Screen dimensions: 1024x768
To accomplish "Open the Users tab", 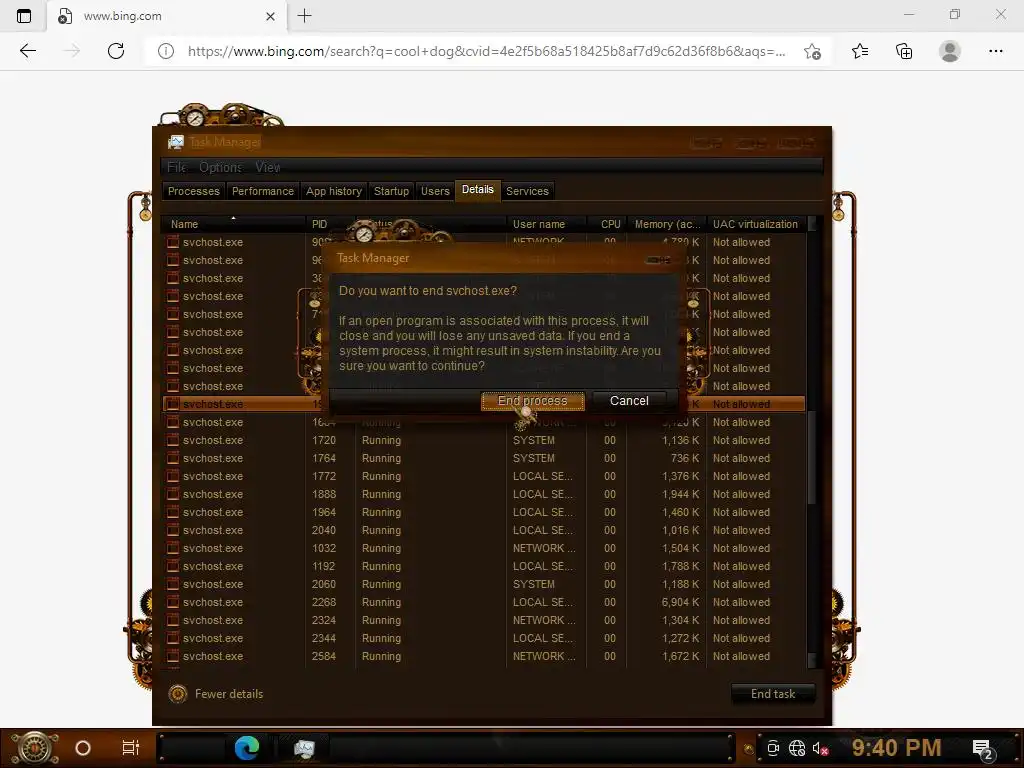I will [435, 191].
